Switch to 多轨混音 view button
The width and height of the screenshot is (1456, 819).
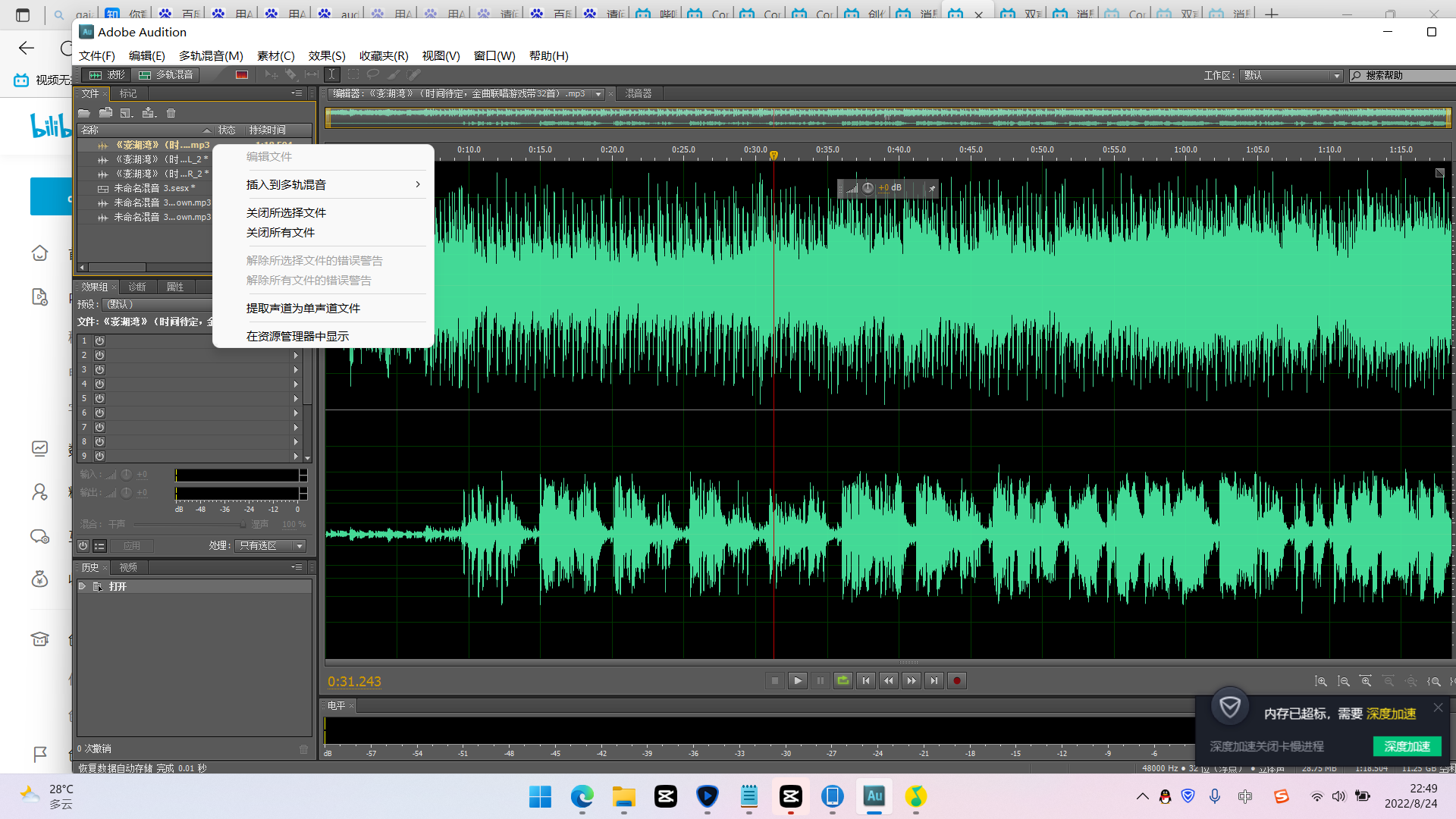[166, 74]
